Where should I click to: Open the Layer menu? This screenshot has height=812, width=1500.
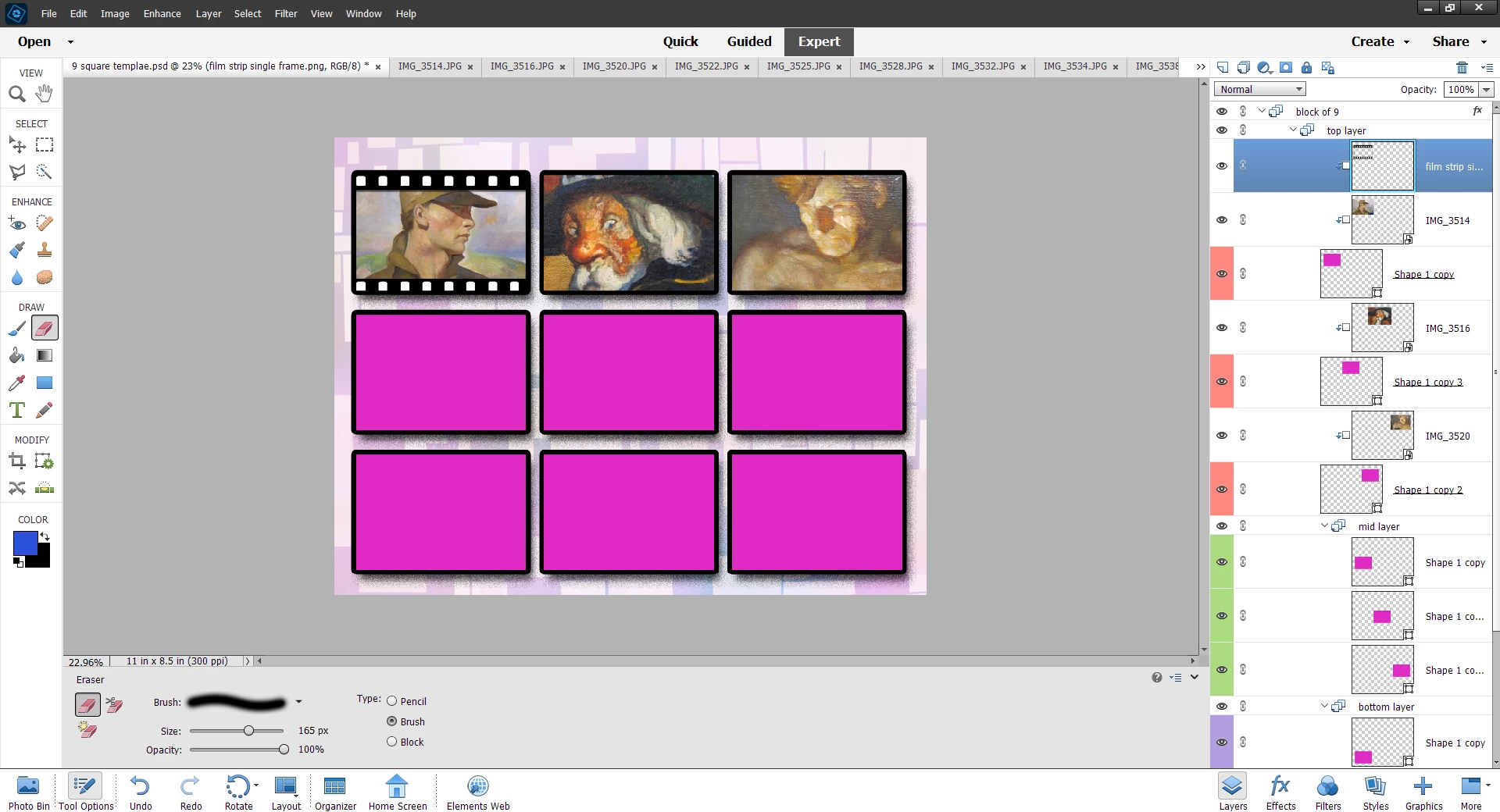coord(209,13)
